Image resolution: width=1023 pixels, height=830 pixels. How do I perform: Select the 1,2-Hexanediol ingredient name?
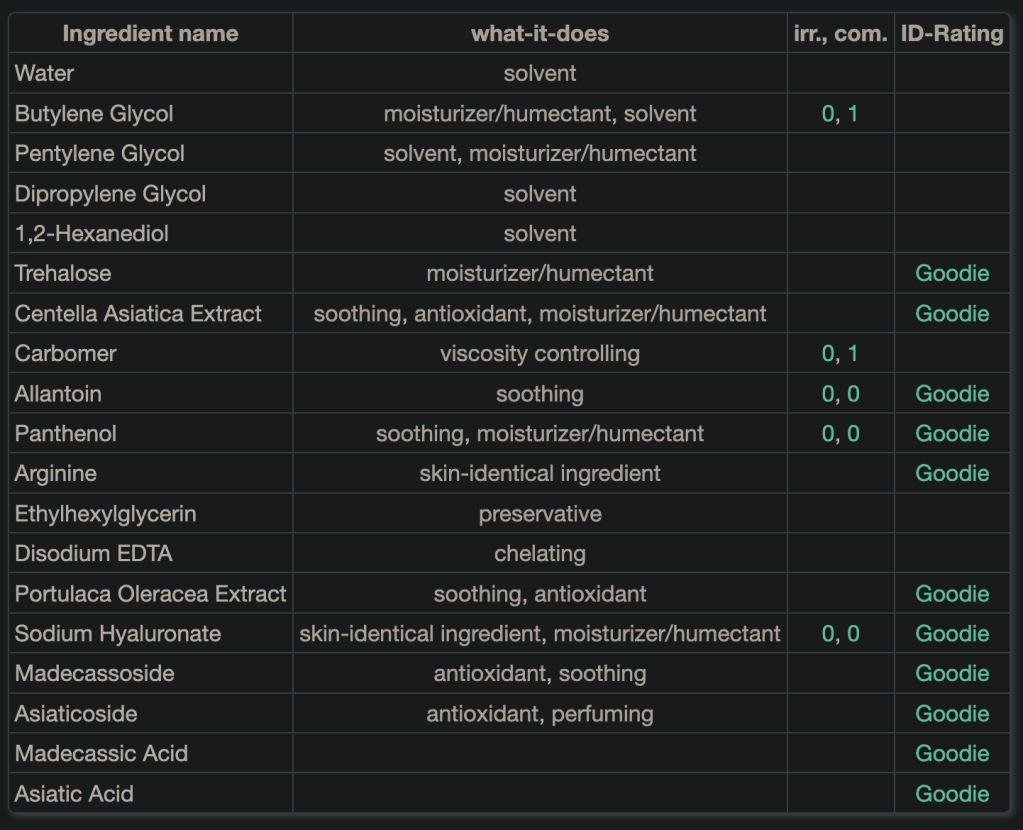click(x=92, y=234)
